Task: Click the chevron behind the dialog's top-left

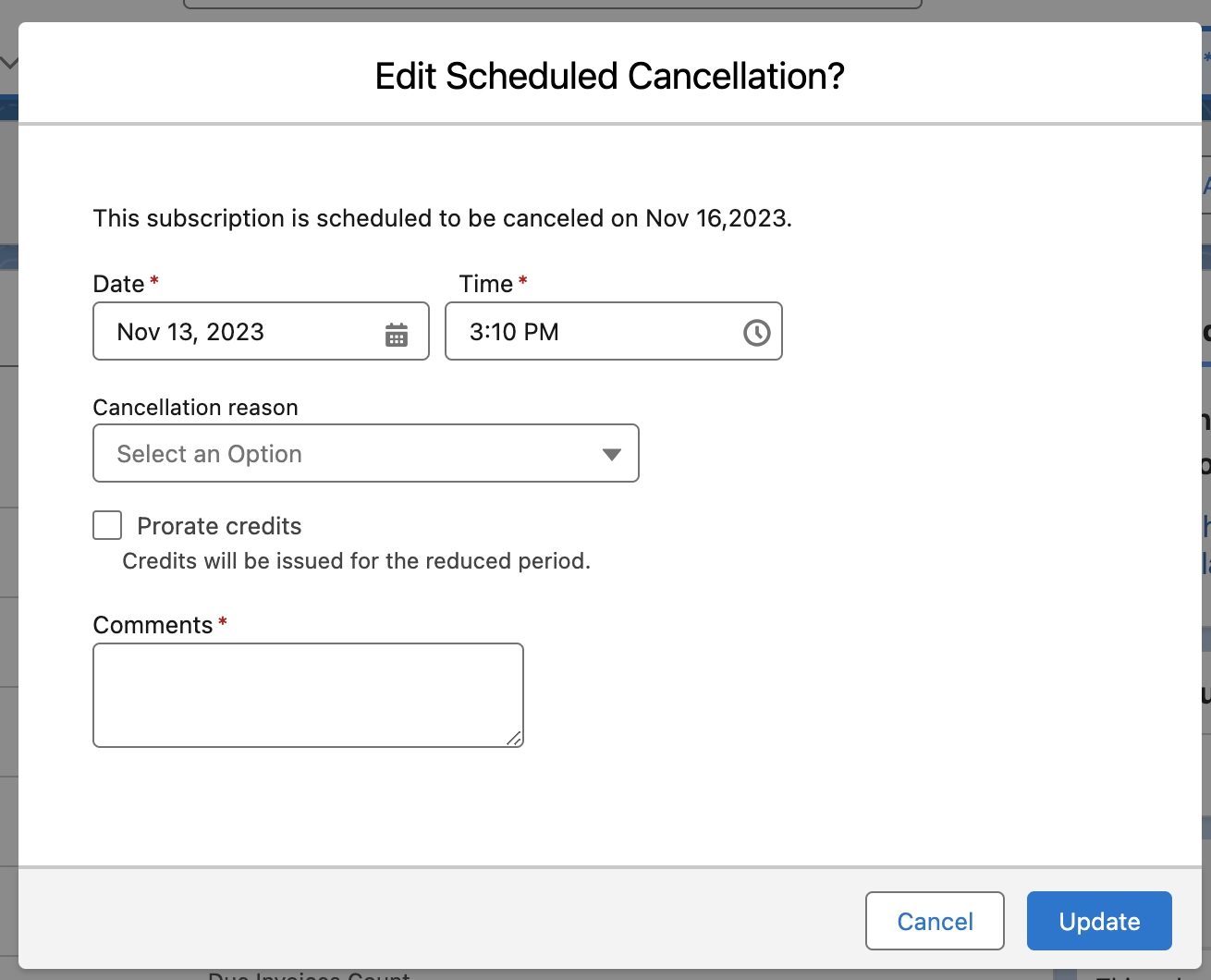Action: 9,63
